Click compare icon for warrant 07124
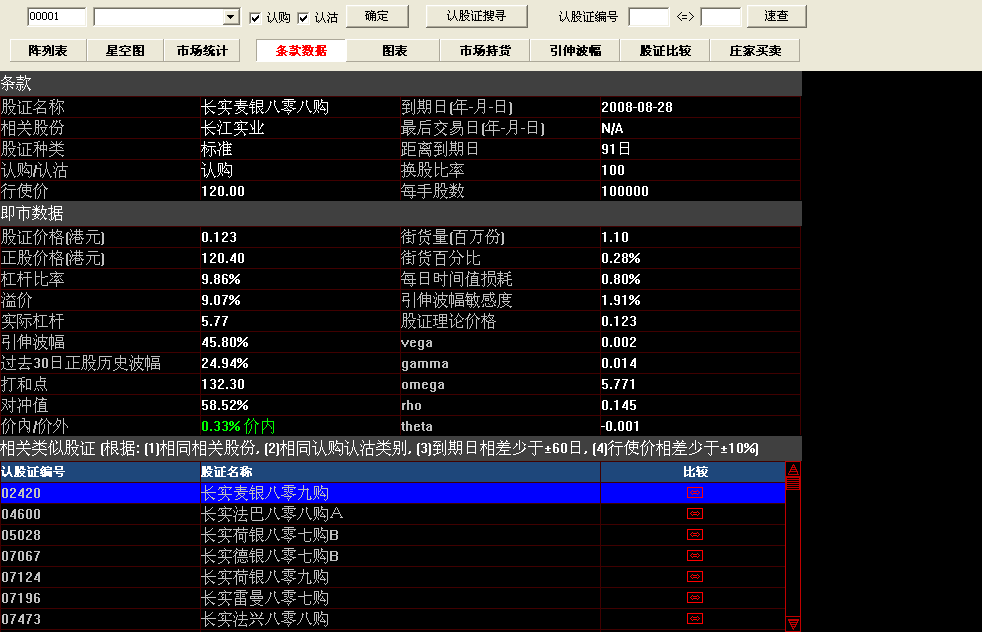 click(x=695, y=577)
